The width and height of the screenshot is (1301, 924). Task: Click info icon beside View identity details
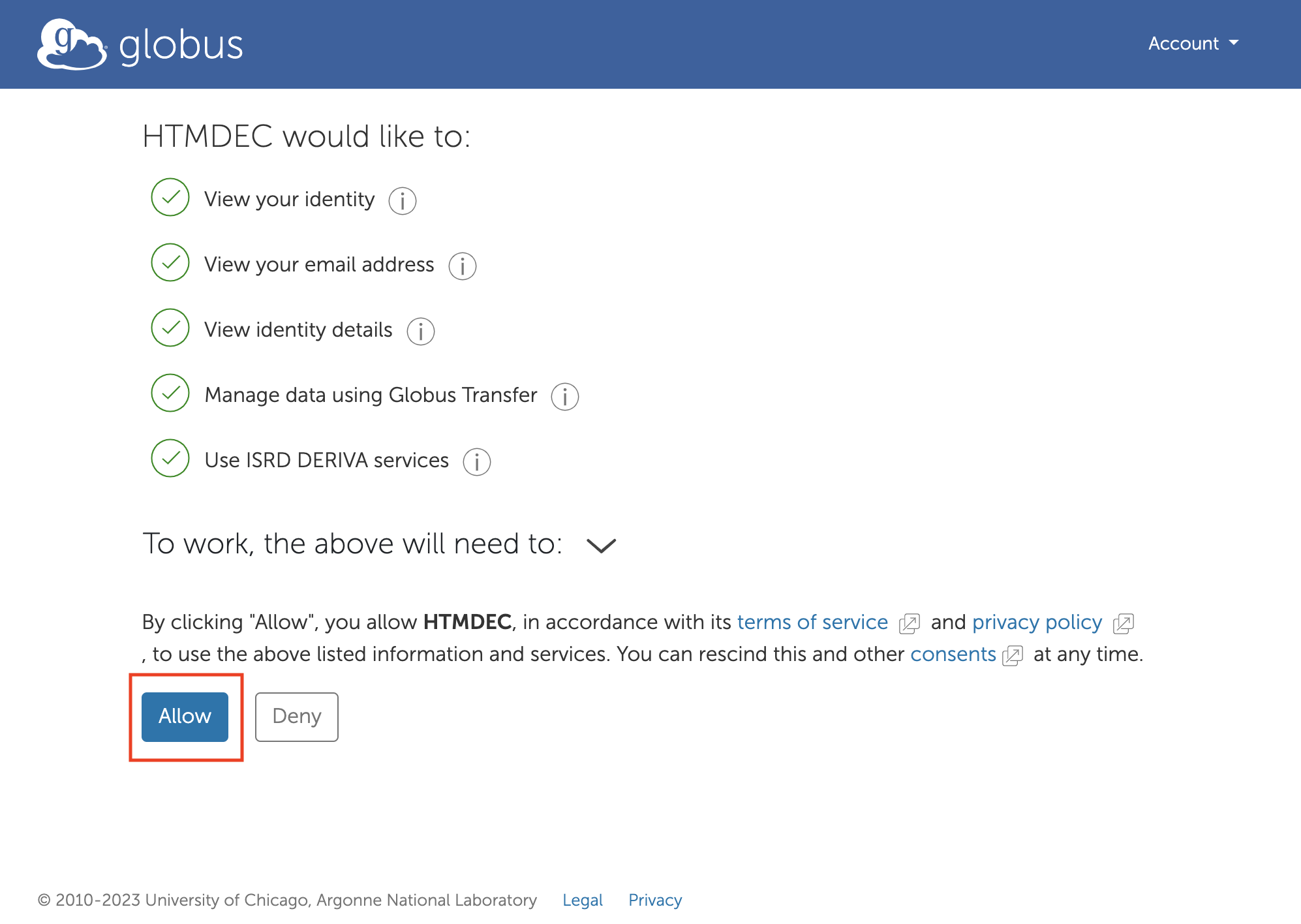point(421,331)
